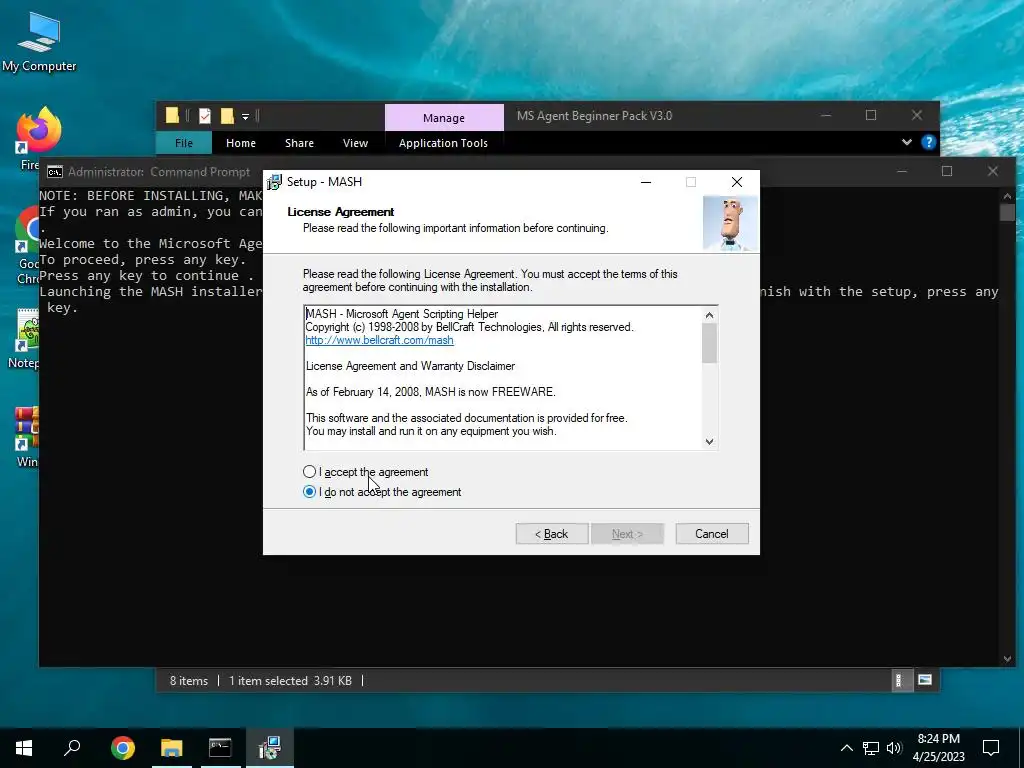This screenshot has width=1024, height=768.
Task: Click the Back button in Setup
Action: (x=552, y=534)
